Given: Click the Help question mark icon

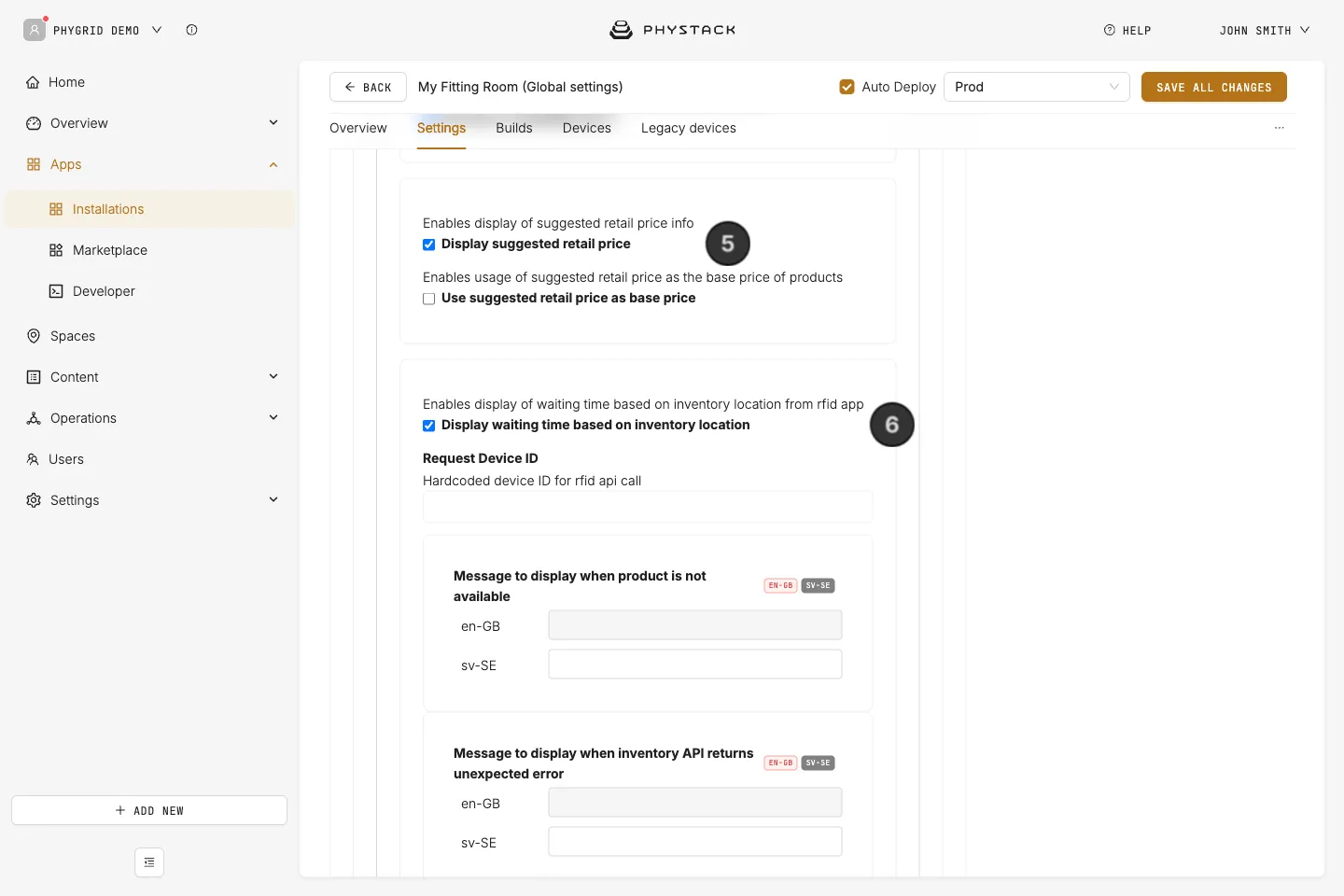Looking at the screenshot, I should pos(1110,30).
